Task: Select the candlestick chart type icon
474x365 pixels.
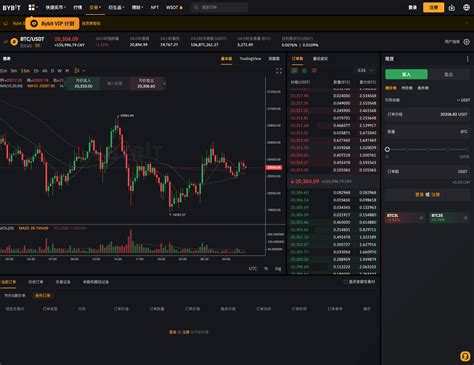Action: click(77, 71)
